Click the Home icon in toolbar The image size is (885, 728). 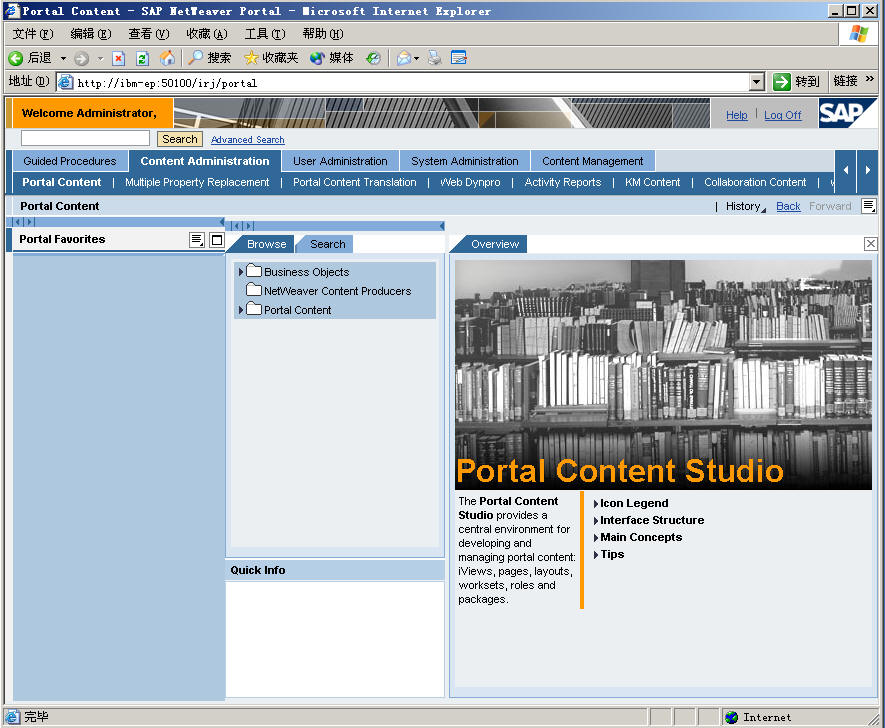pyautogui.click(x=167, y=58)
